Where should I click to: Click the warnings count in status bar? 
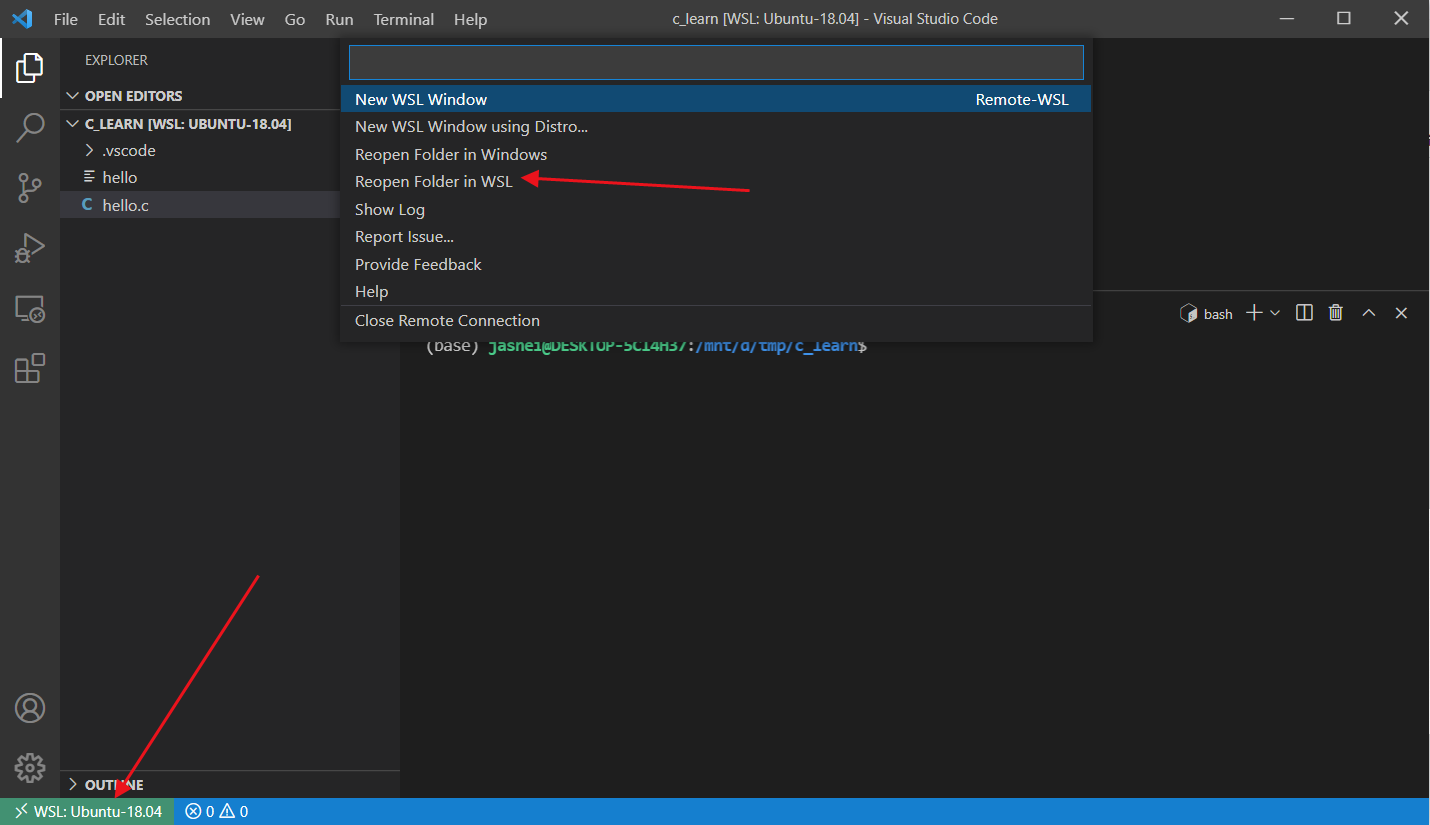(x=234, y=812)
